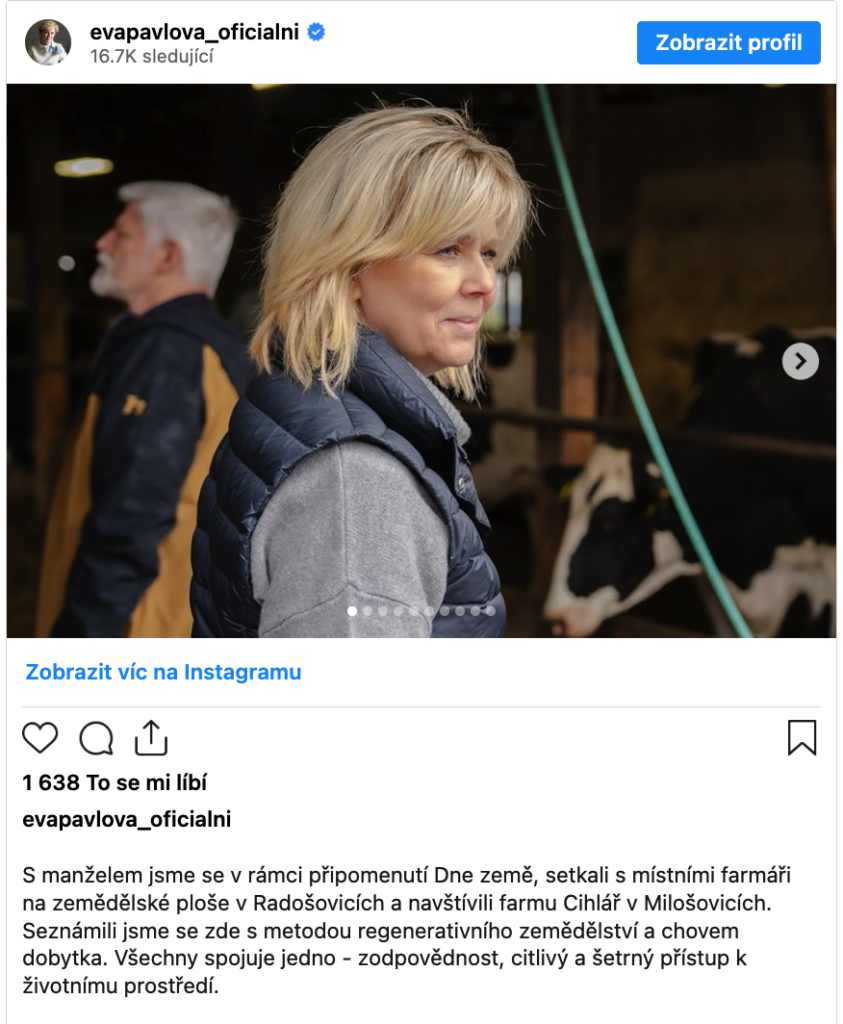Save post with bookmark icon
Viewport: 843px width, 1024px height.
point(802,738)
